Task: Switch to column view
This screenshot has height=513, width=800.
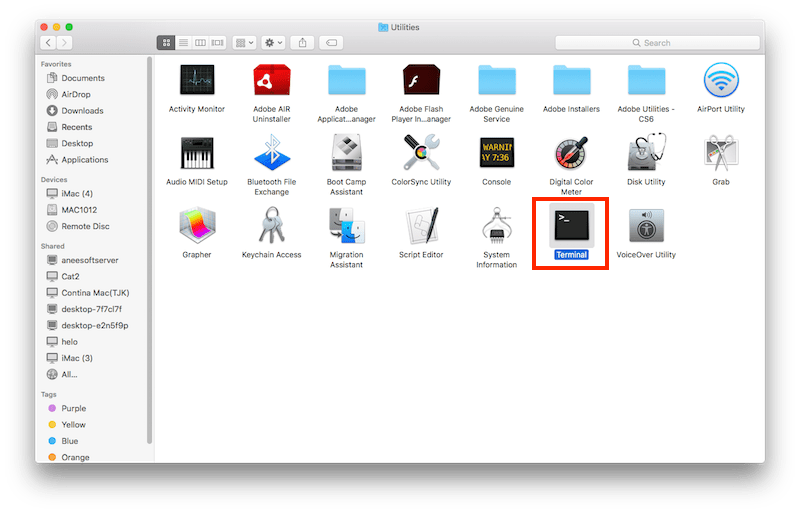Action: pyautogui.click(x=201, y=43)
